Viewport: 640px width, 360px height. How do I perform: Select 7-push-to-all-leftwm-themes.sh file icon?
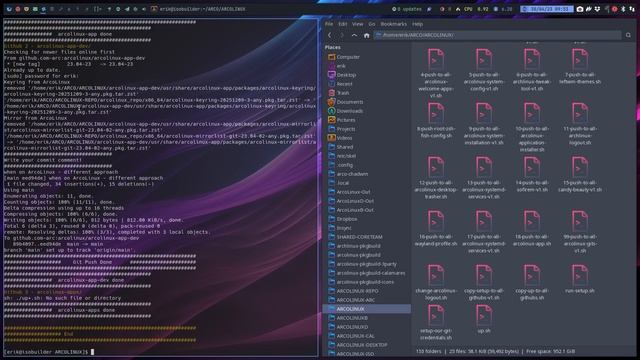[x=580, y=59]
